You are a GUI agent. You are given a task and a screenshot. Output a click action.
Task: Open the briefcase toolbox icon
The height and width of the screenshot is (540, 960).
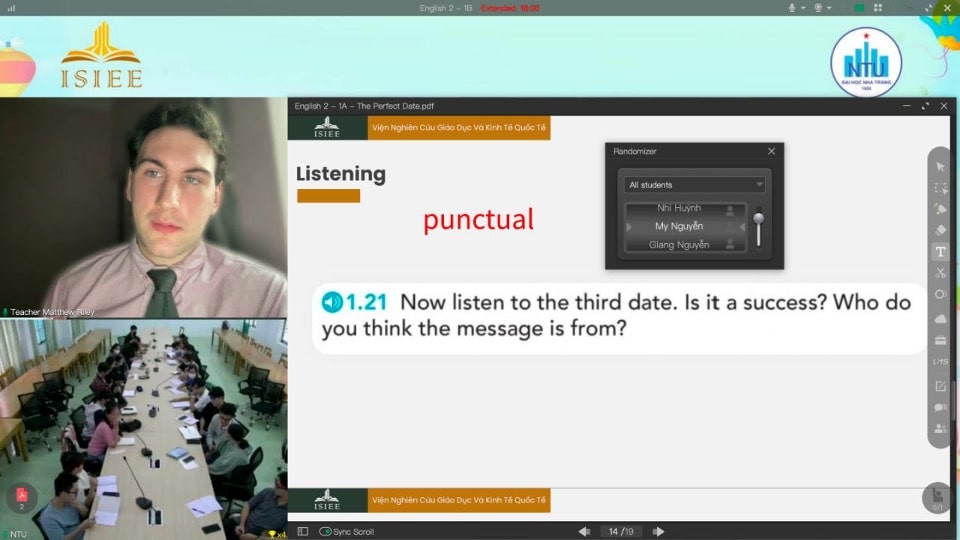tap(940, 340)
